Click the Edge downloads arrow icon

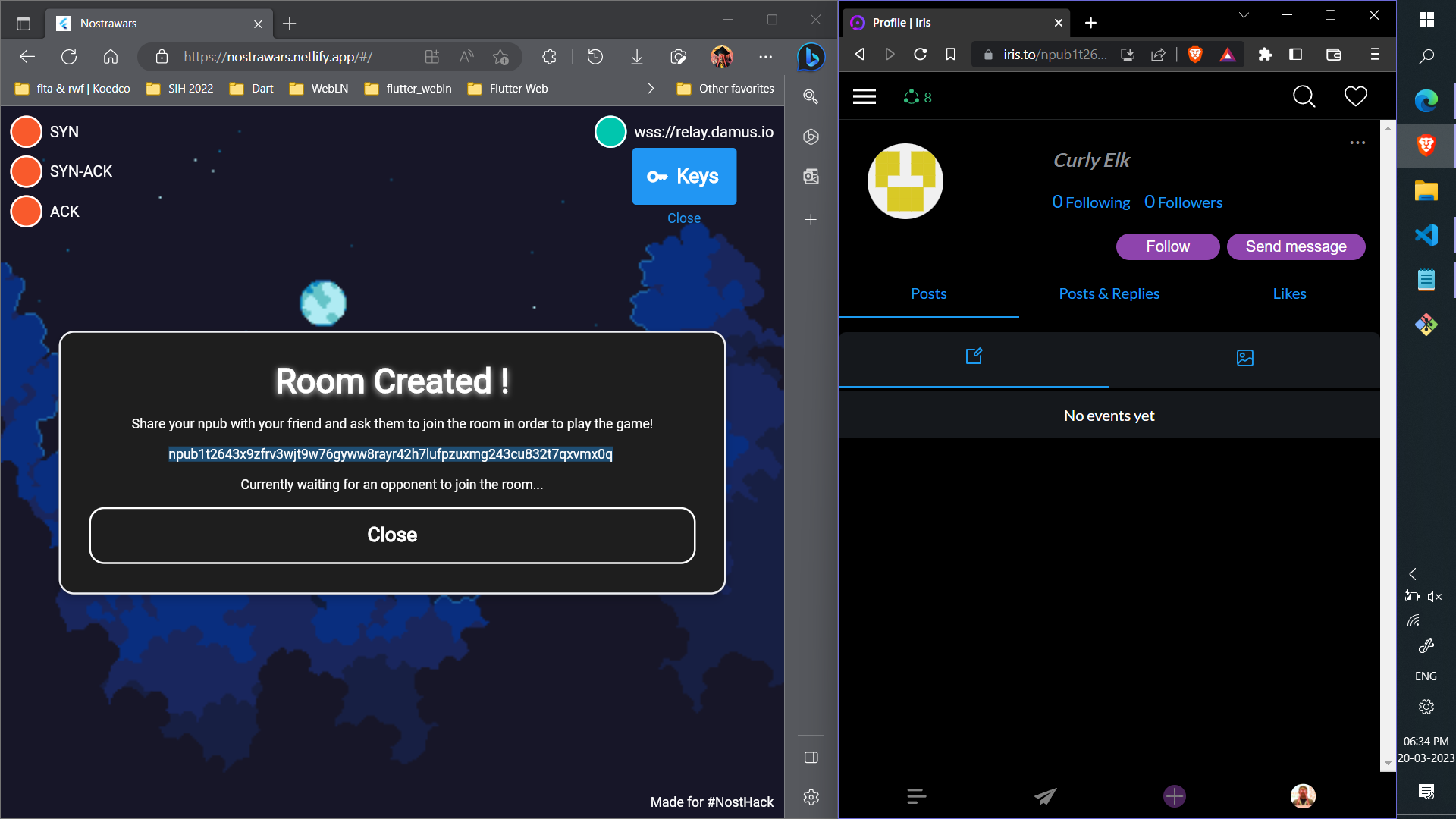[637, 57]
